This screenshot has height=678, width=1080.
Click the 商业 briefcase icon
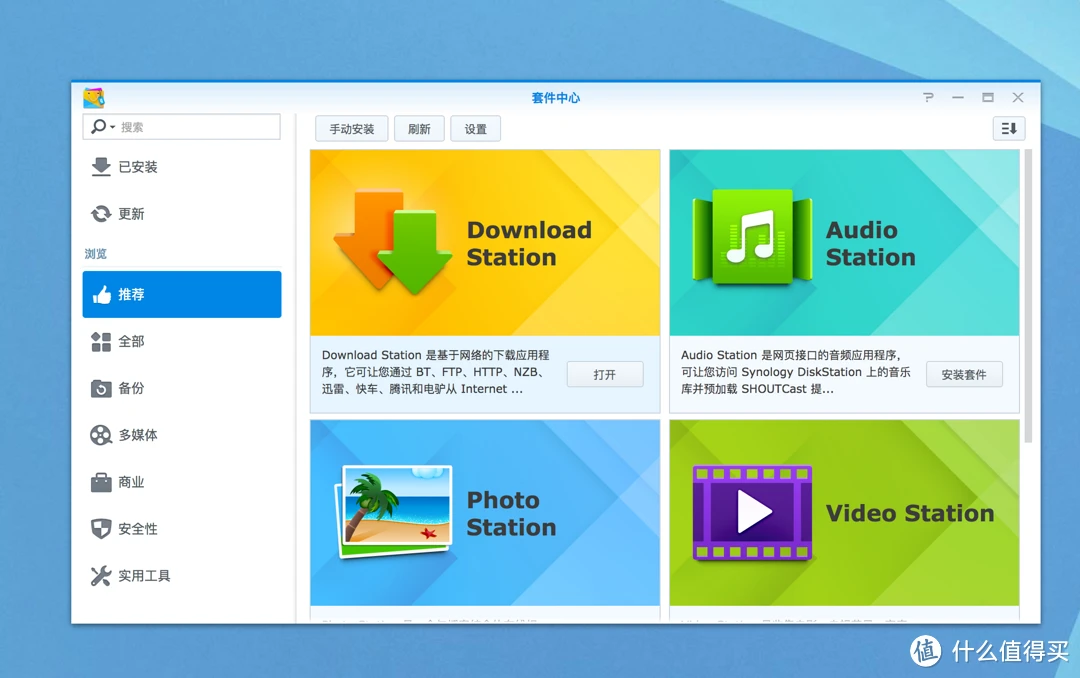101,482
